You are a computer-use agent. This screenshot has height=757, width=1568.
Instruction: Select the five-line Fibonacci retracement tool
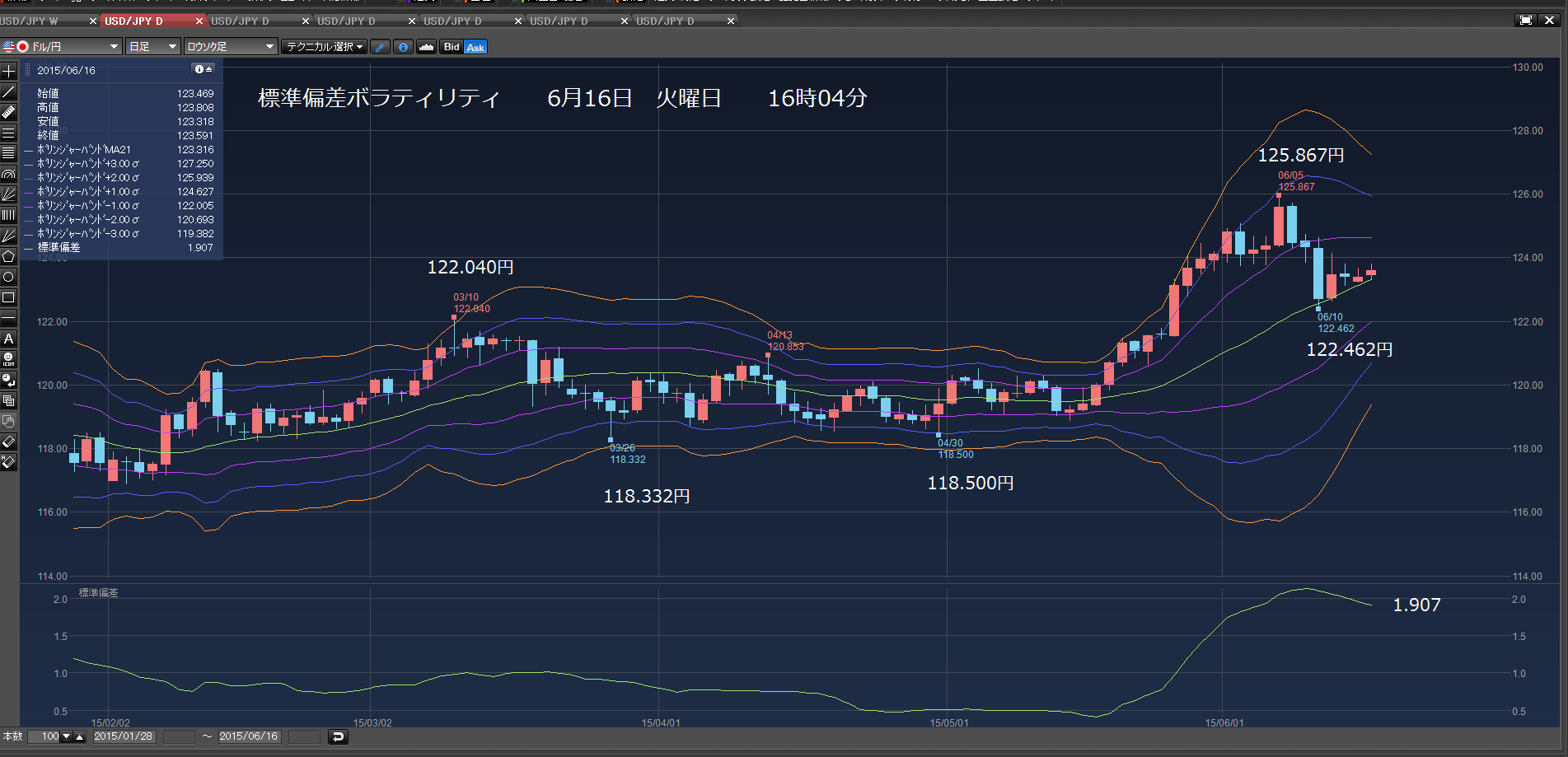(8, 153)
